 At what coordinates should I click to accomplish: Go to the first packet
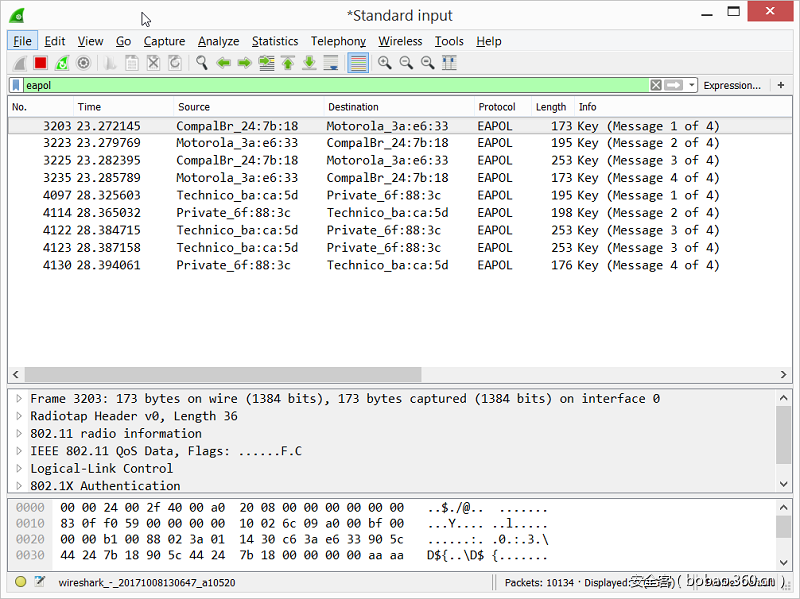(x=288, y=63)
